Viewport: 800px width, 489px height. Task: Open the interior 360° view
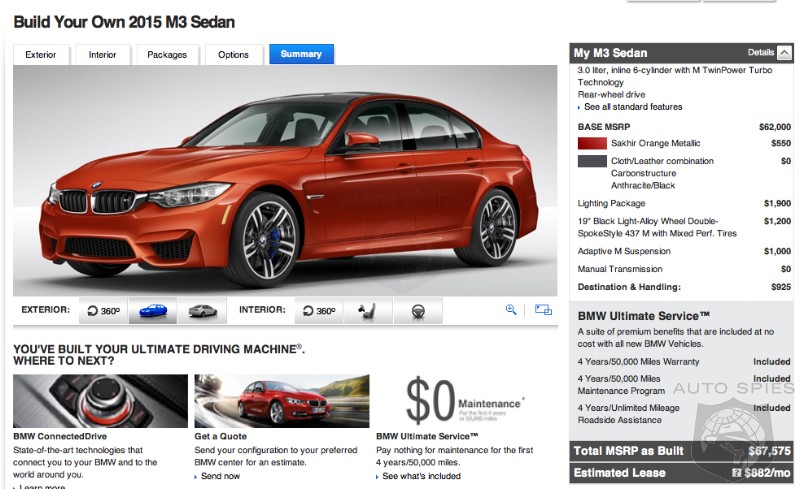click(319, 310)
